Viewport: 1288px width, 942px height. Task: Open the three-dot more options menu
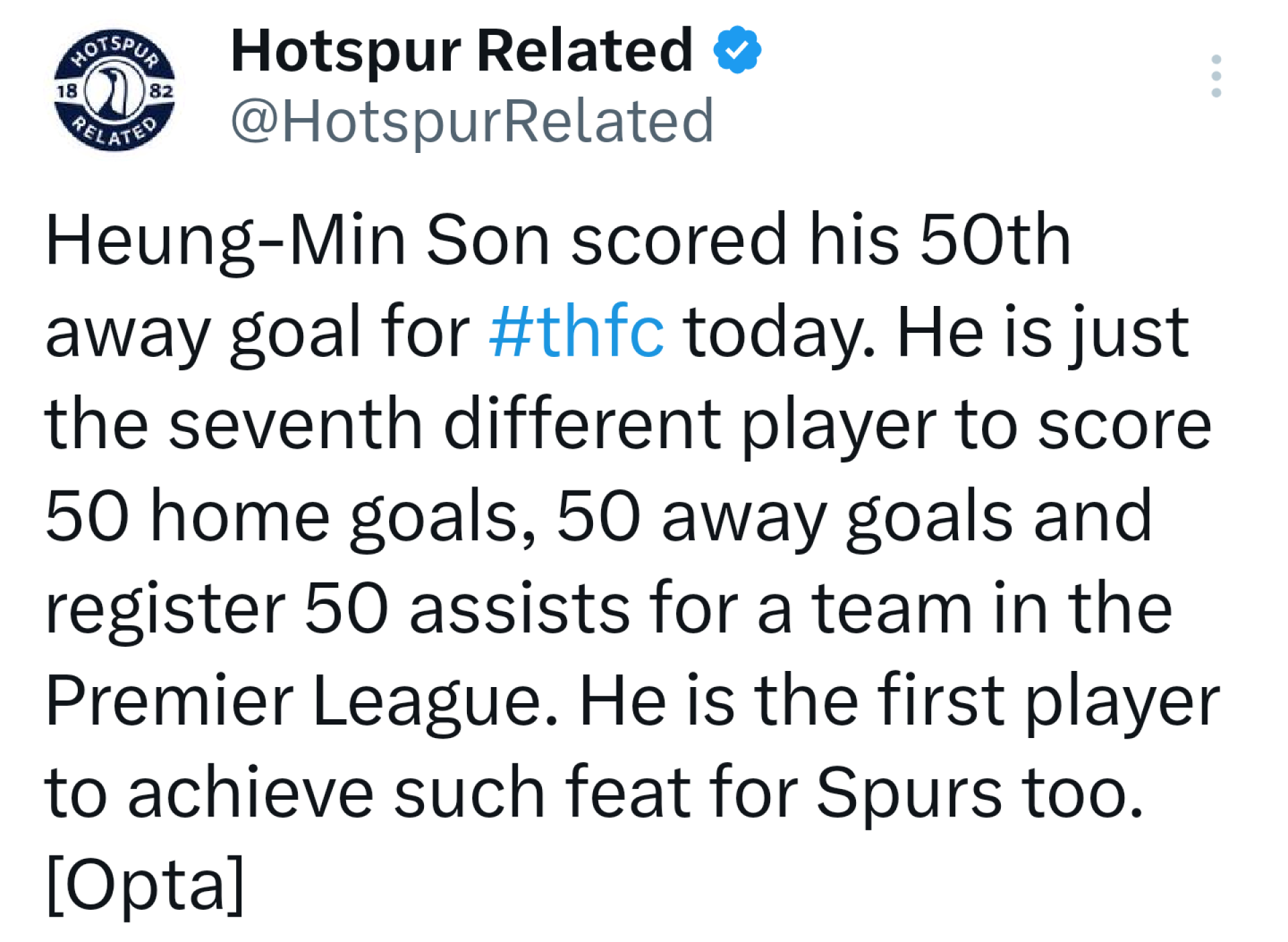click(x=1216, y=76)
